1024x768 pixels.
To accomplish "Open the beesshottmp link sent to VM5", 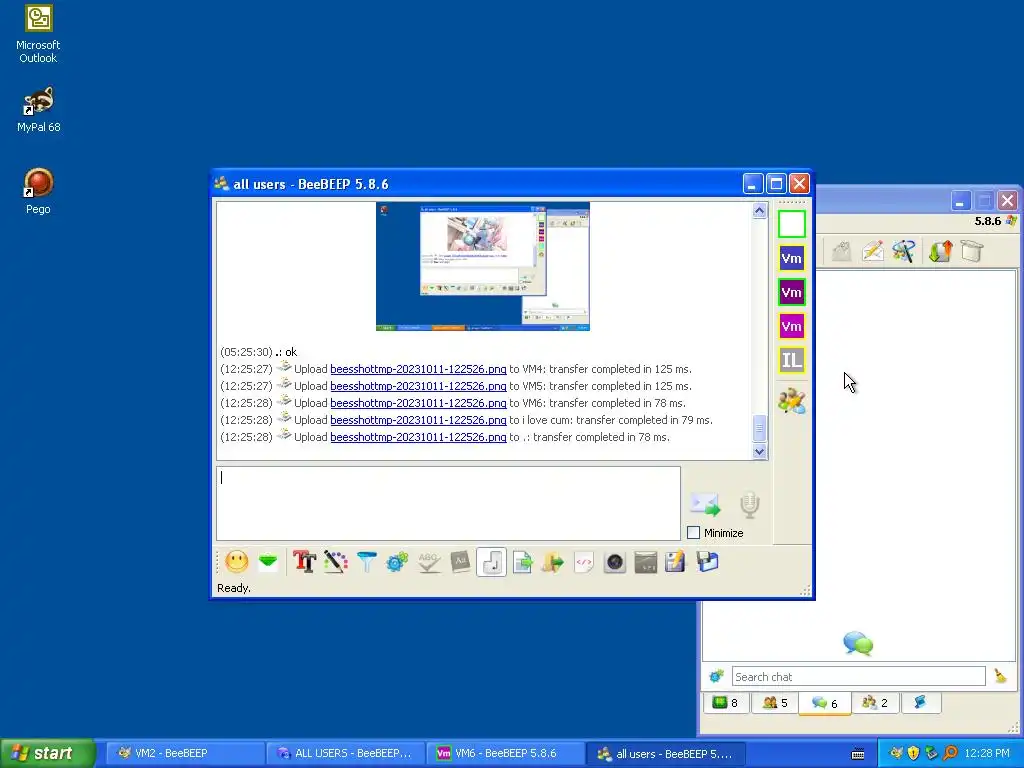I will 418,386.
